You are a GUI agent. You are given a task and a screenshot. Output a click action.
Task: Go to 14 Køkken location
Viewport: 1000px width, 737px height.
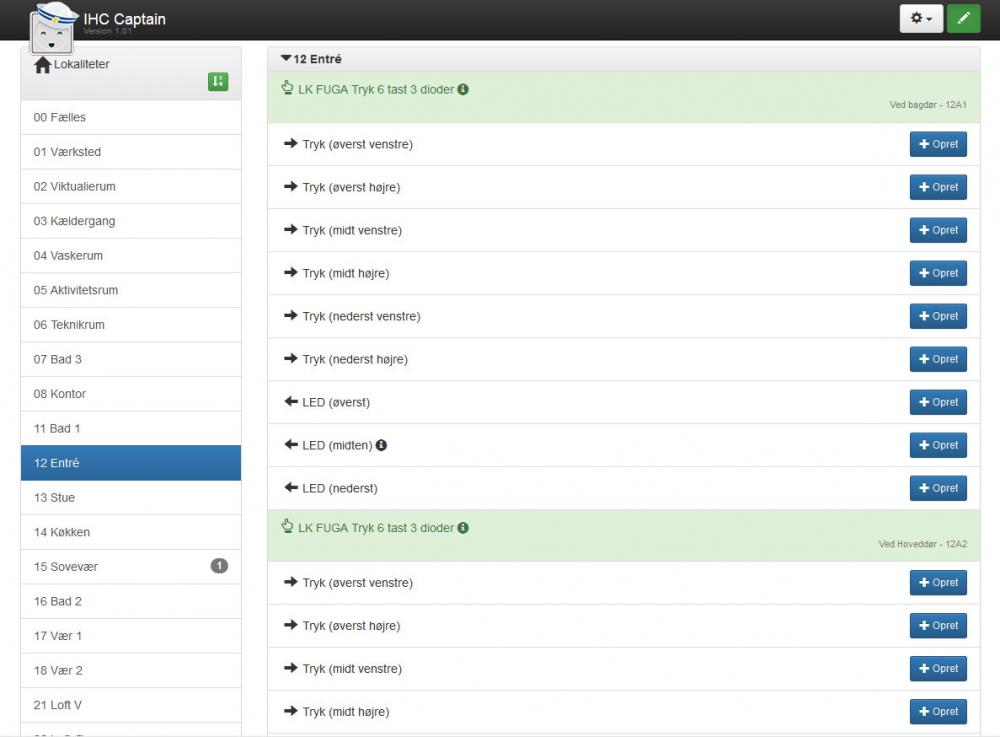click(x=62, y=532)
